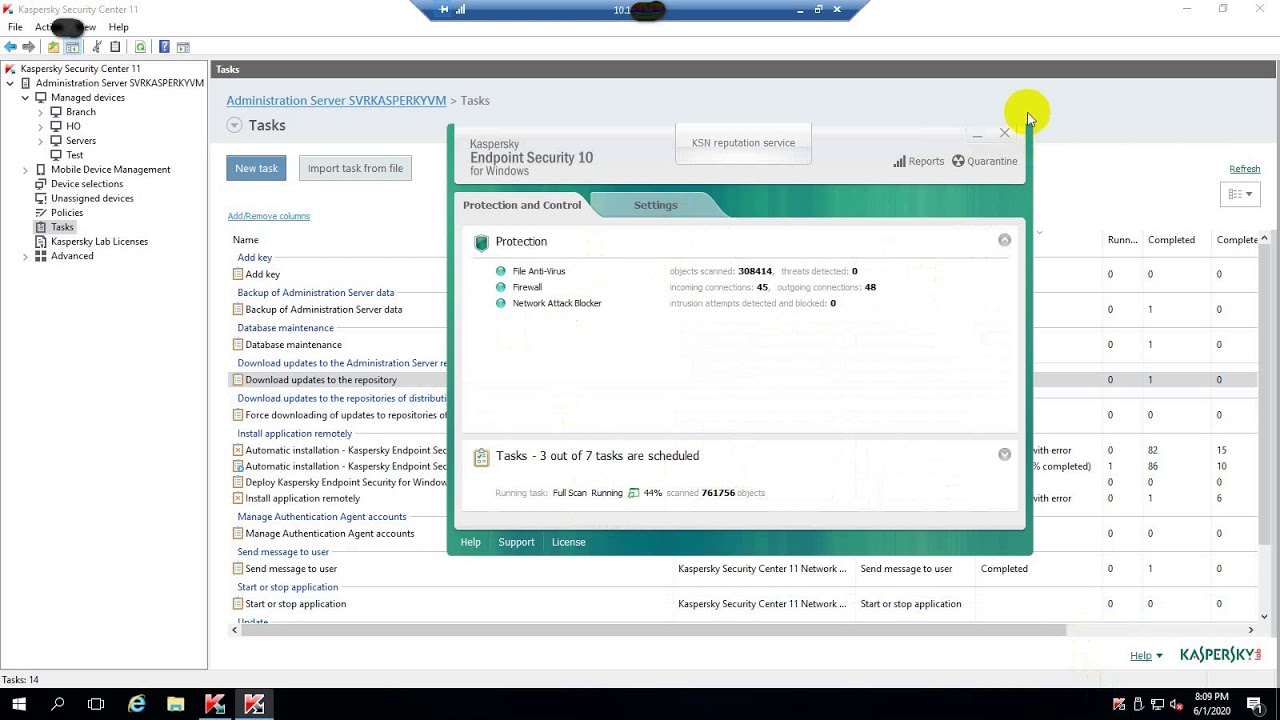Go up one level via folder icon
The image size is (1280, 720).
coord(54,47)
